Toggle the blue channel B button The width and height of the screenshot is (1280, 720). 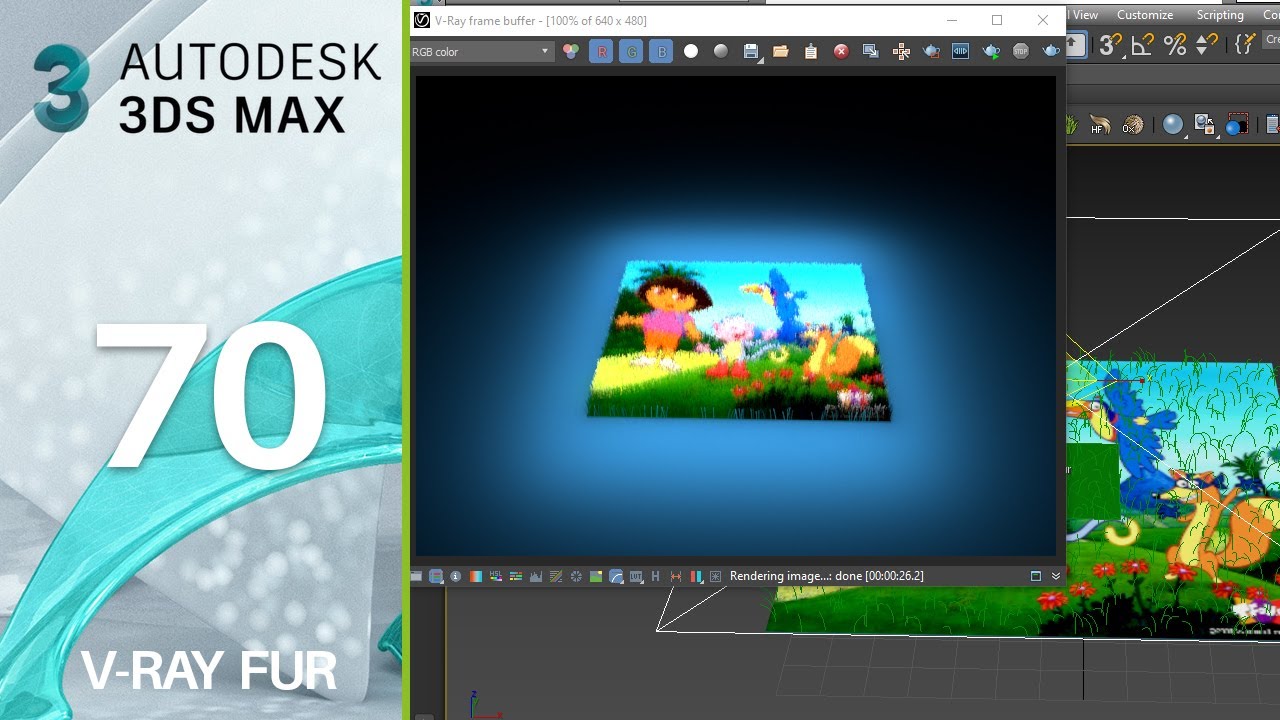(x=661, y=51)
